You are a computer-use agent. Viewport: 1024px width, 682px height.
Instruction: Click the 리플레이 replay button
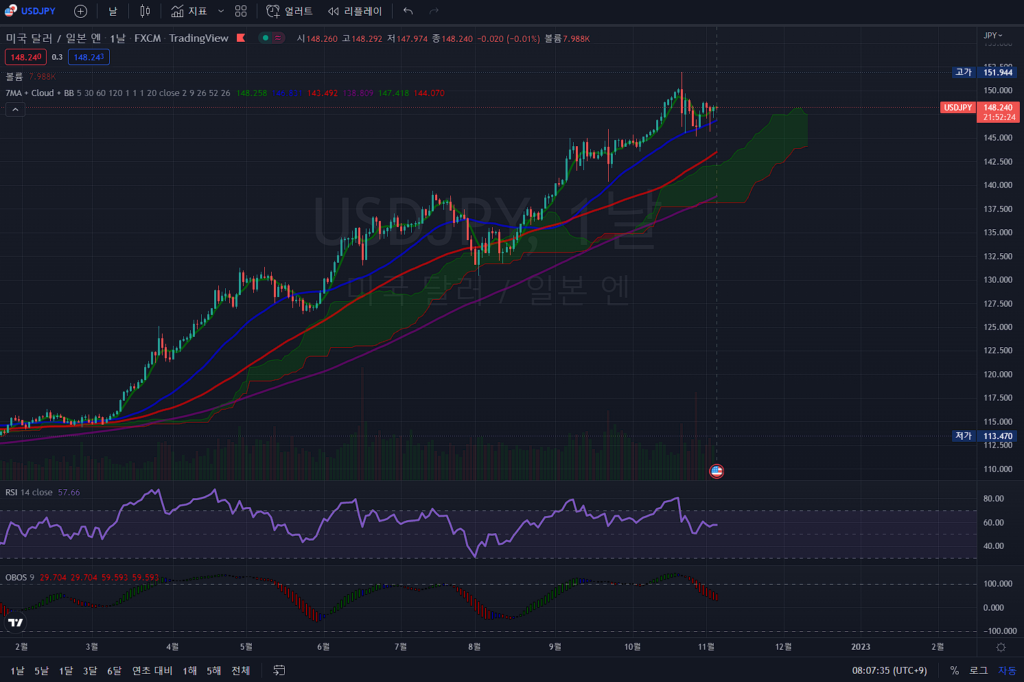click(x=355, y=11)
